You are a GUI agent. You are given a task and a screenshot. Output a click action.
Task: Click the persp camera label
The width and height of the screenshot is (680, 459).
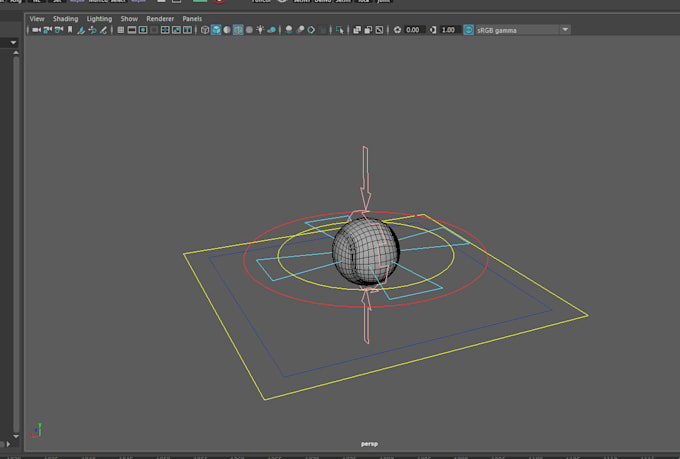pyautogui.click(x=369, y=444)
